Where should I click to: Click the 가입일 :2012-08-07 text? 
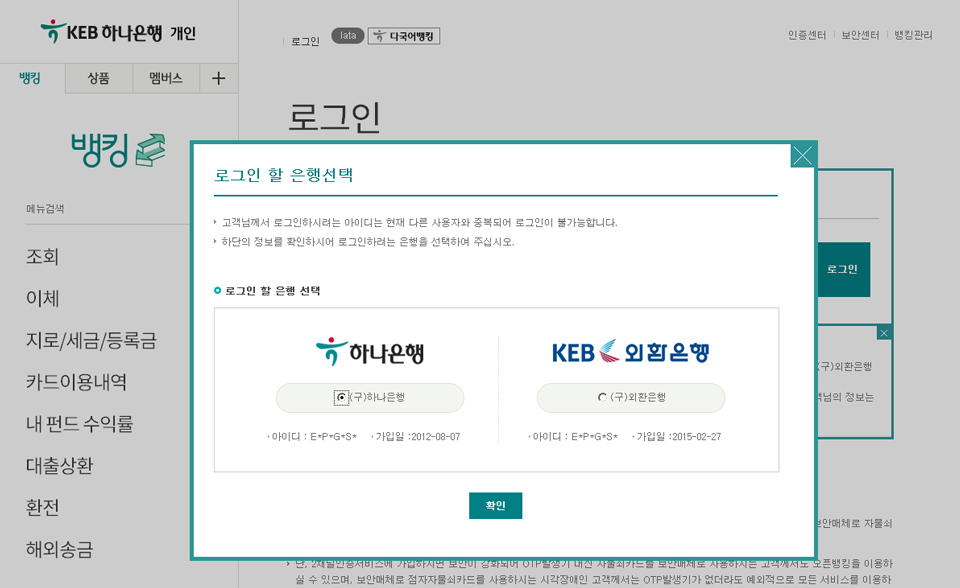coord(418,437)
